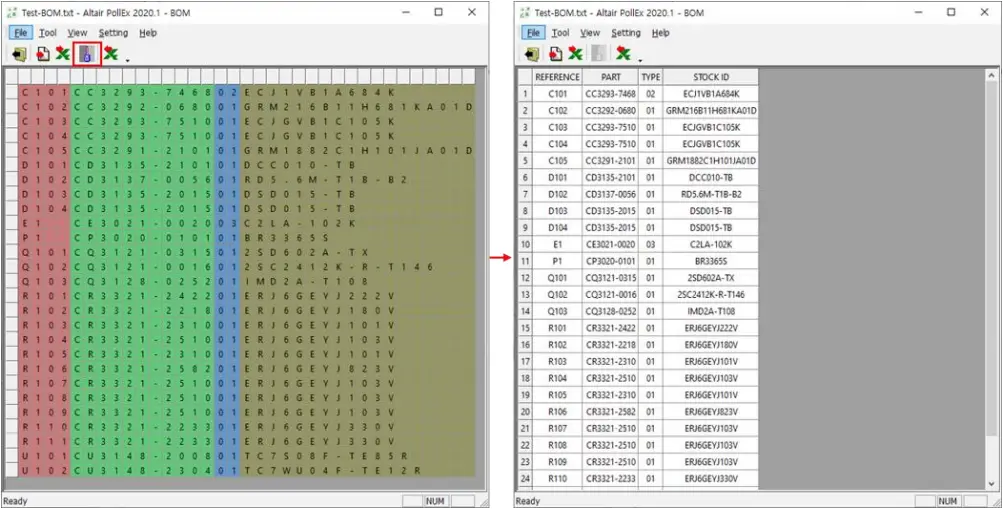Click stock ID BR3365S

pos(711,261)
